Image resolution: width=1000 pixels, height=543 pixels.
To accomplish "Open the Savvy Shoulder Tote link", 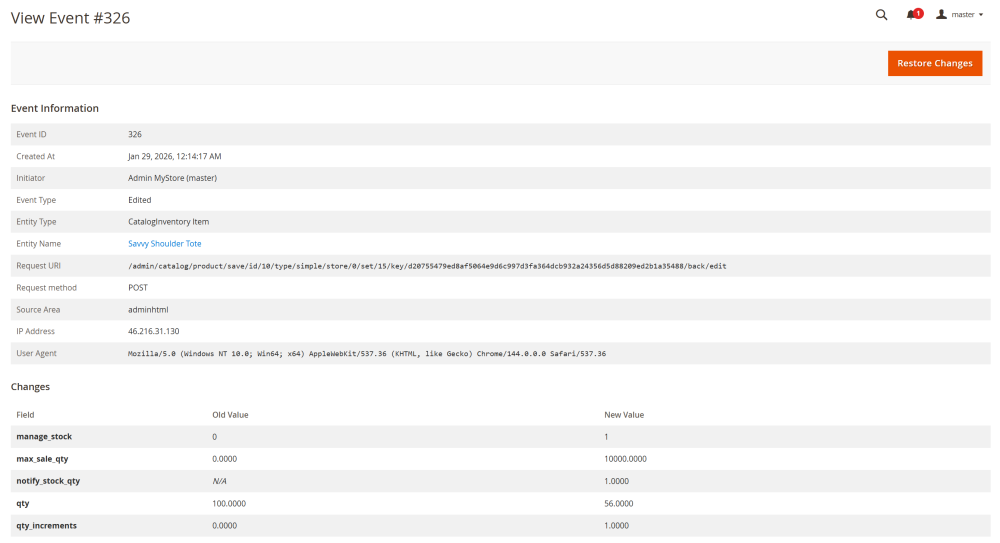I will coord(165,244).
